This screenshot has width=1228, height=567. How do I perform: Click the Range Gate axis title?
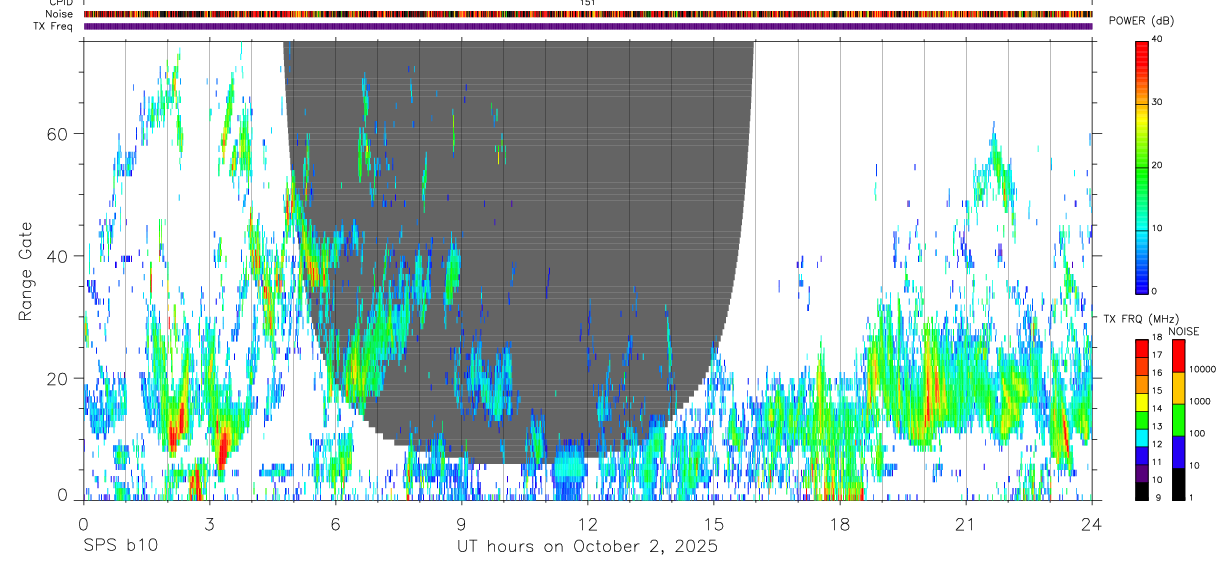pos(27,273)
